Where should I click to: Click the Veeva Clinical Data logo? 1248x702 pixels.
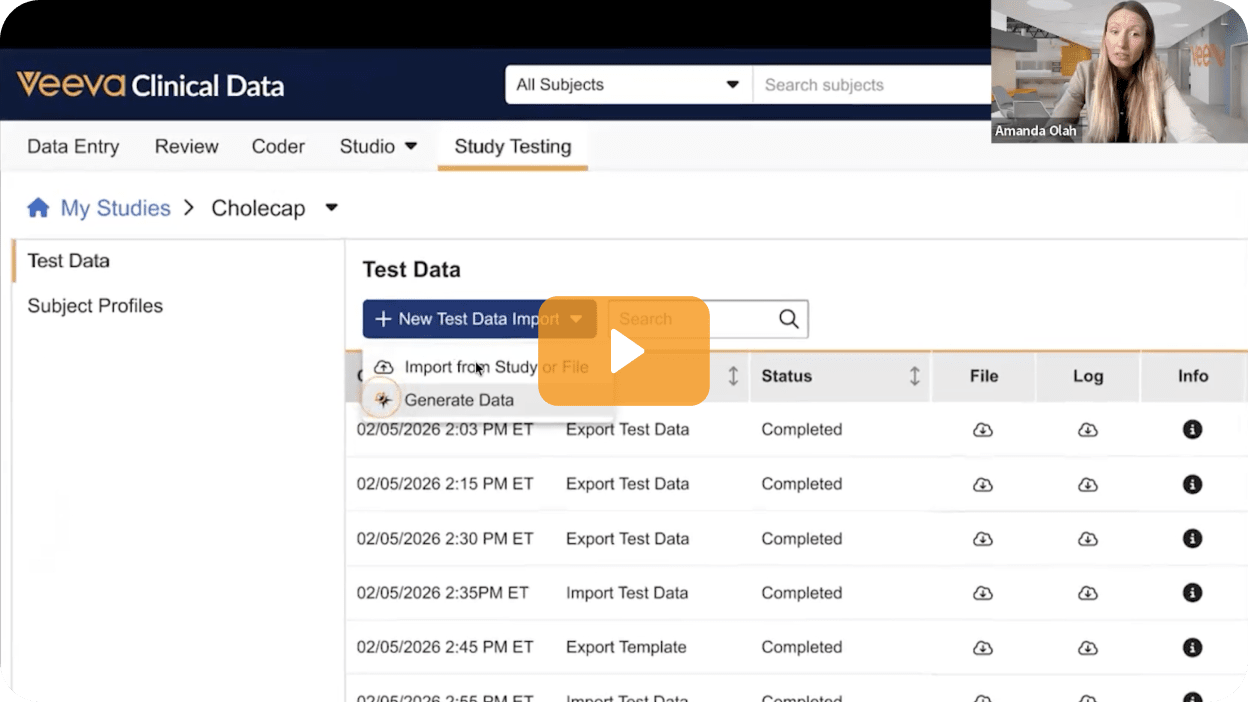click(x=150, y=85)
